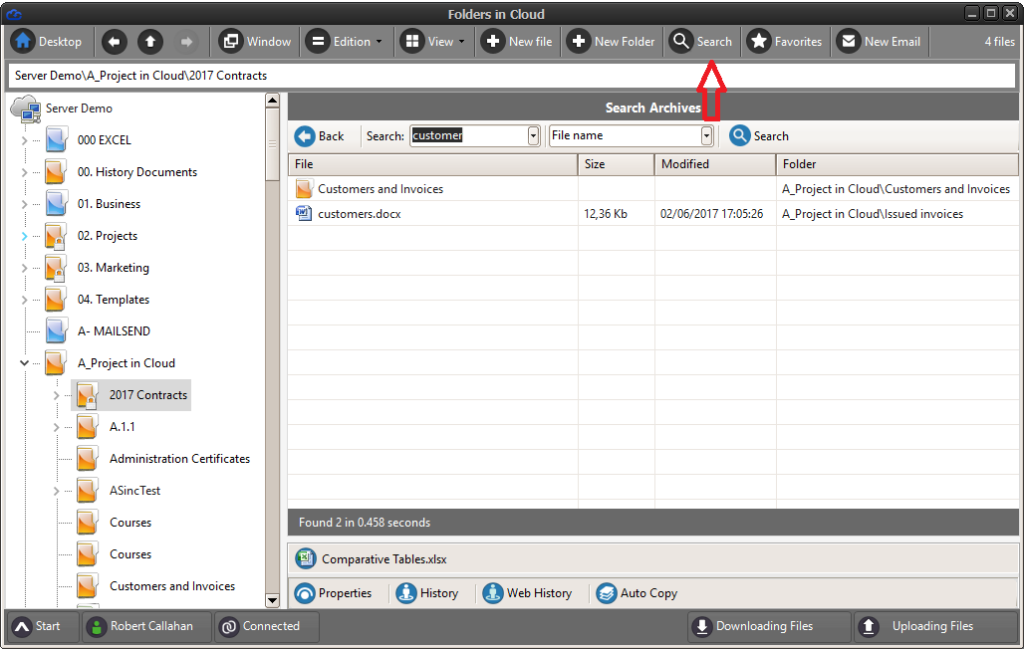
Task: Enable Auto Copy
Action: click(x=636, y=593)
